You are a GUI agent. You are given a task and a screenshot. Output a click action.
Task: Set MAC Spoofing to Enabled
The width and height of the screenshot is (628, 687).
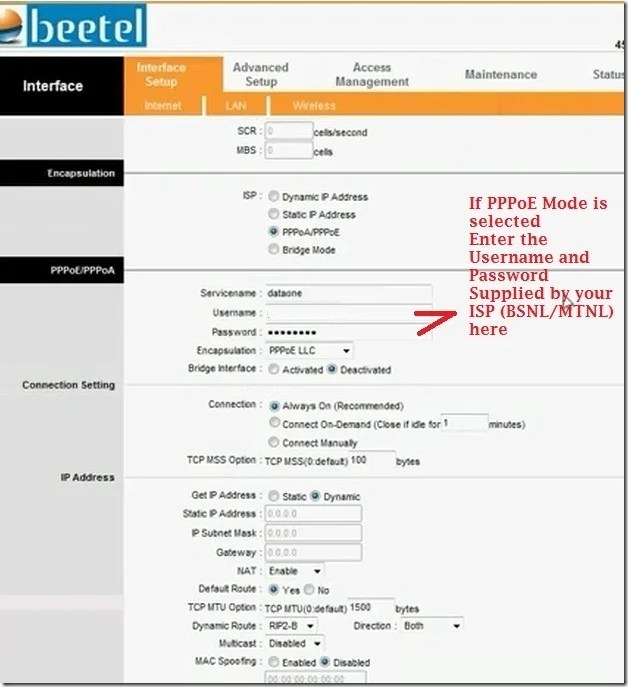(273, 662)
